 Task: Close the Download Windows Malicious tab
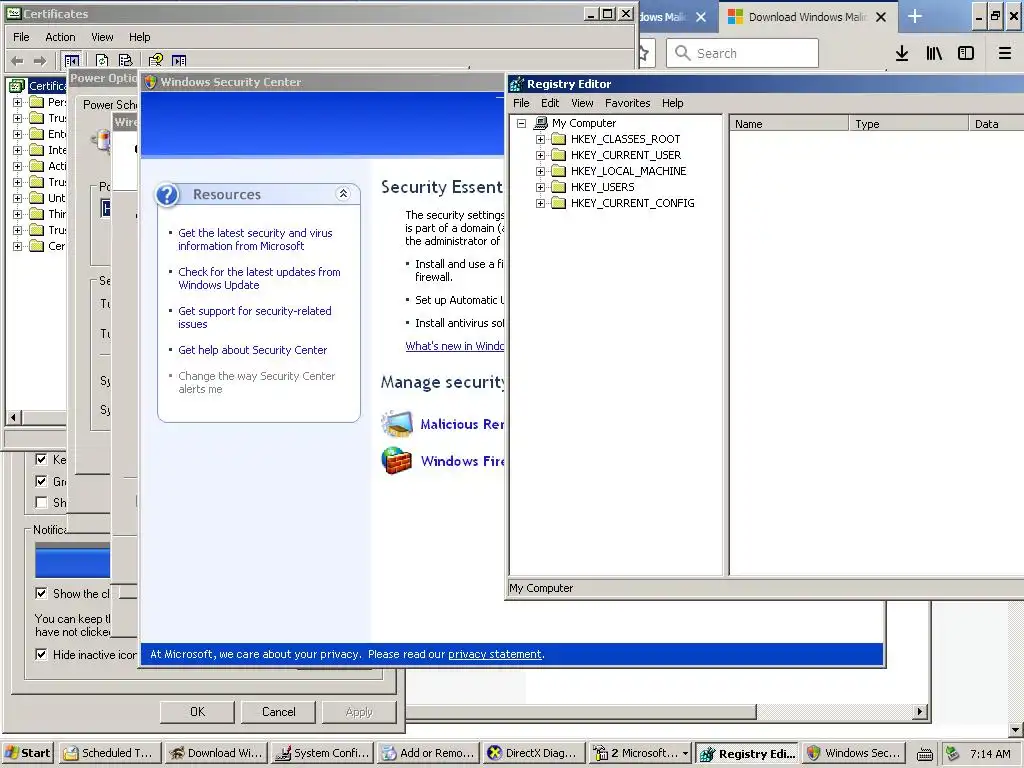click(x=881, y=17)
